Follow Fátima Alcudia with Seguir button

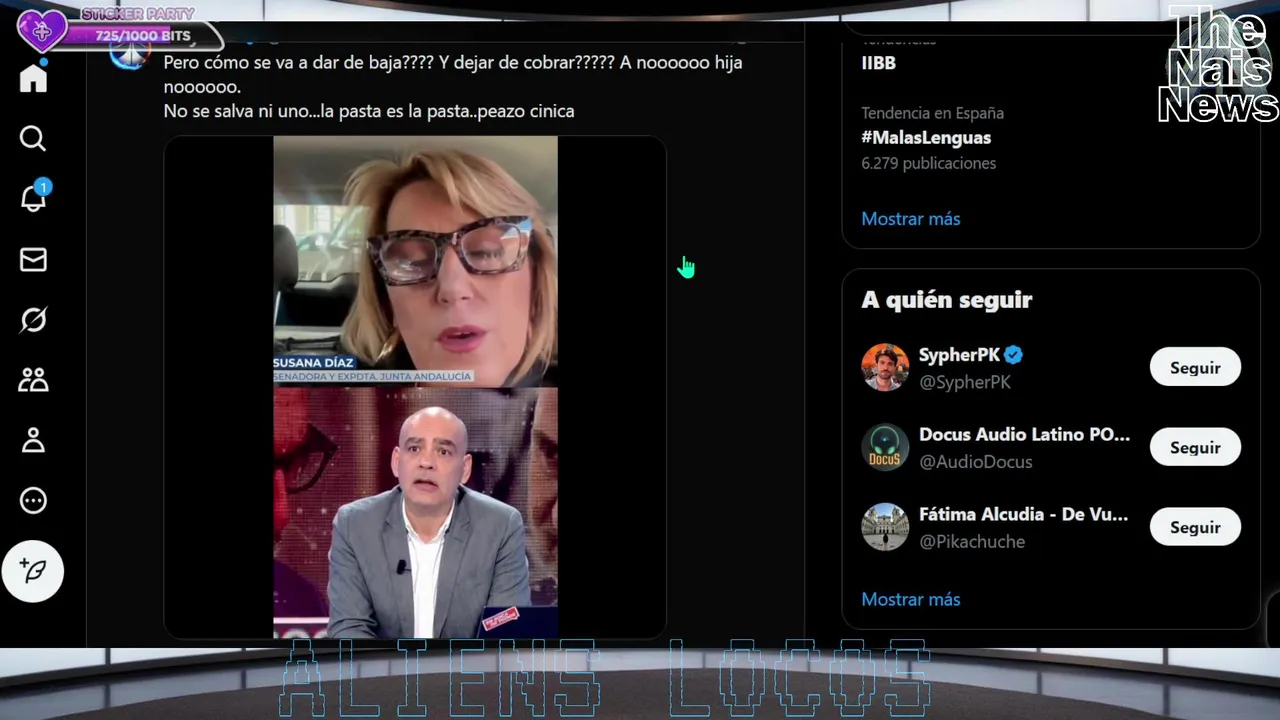[x=1195, y=527]
